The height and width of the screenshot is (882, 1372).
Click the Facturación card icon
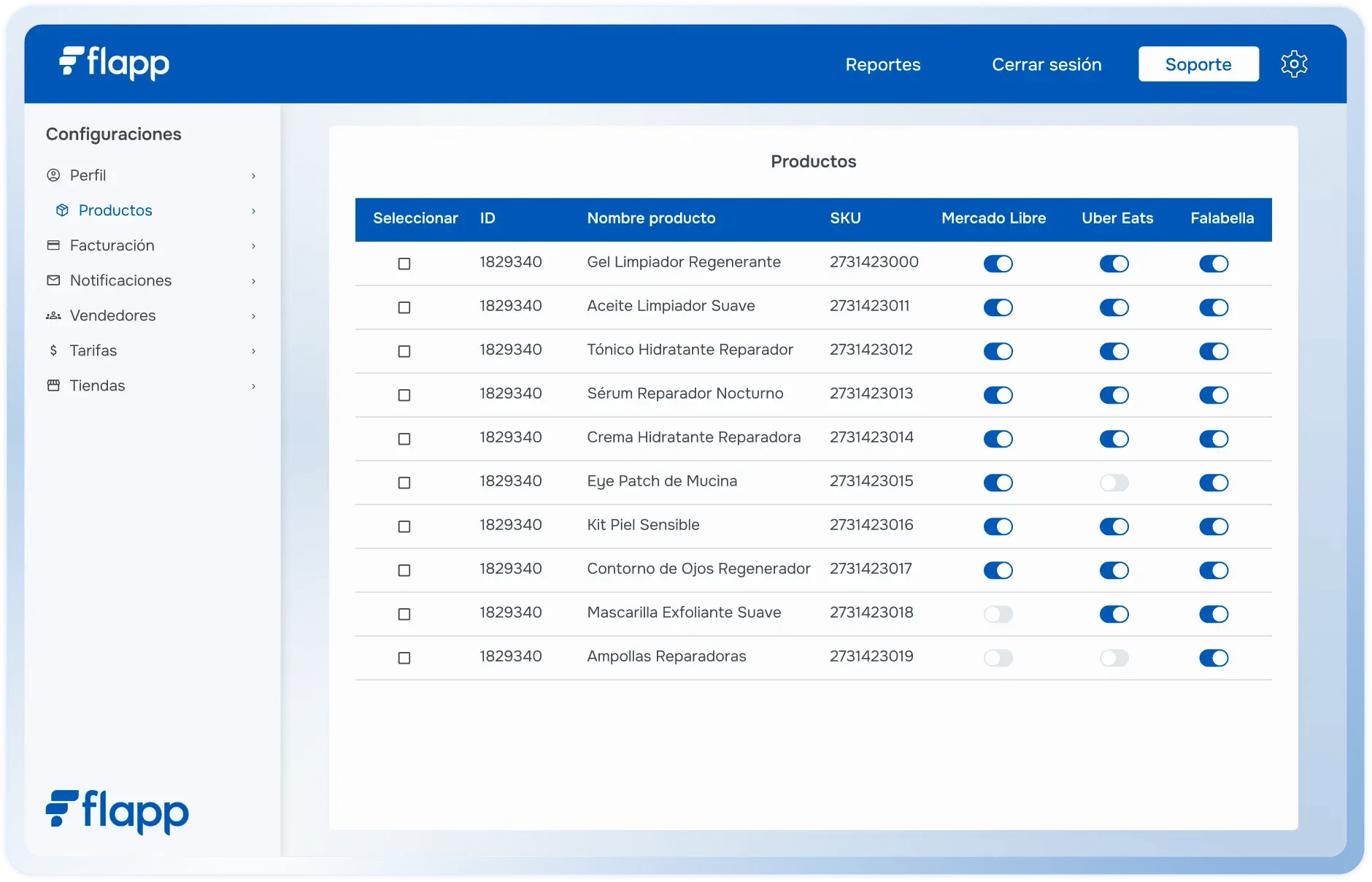coord(53,245)
